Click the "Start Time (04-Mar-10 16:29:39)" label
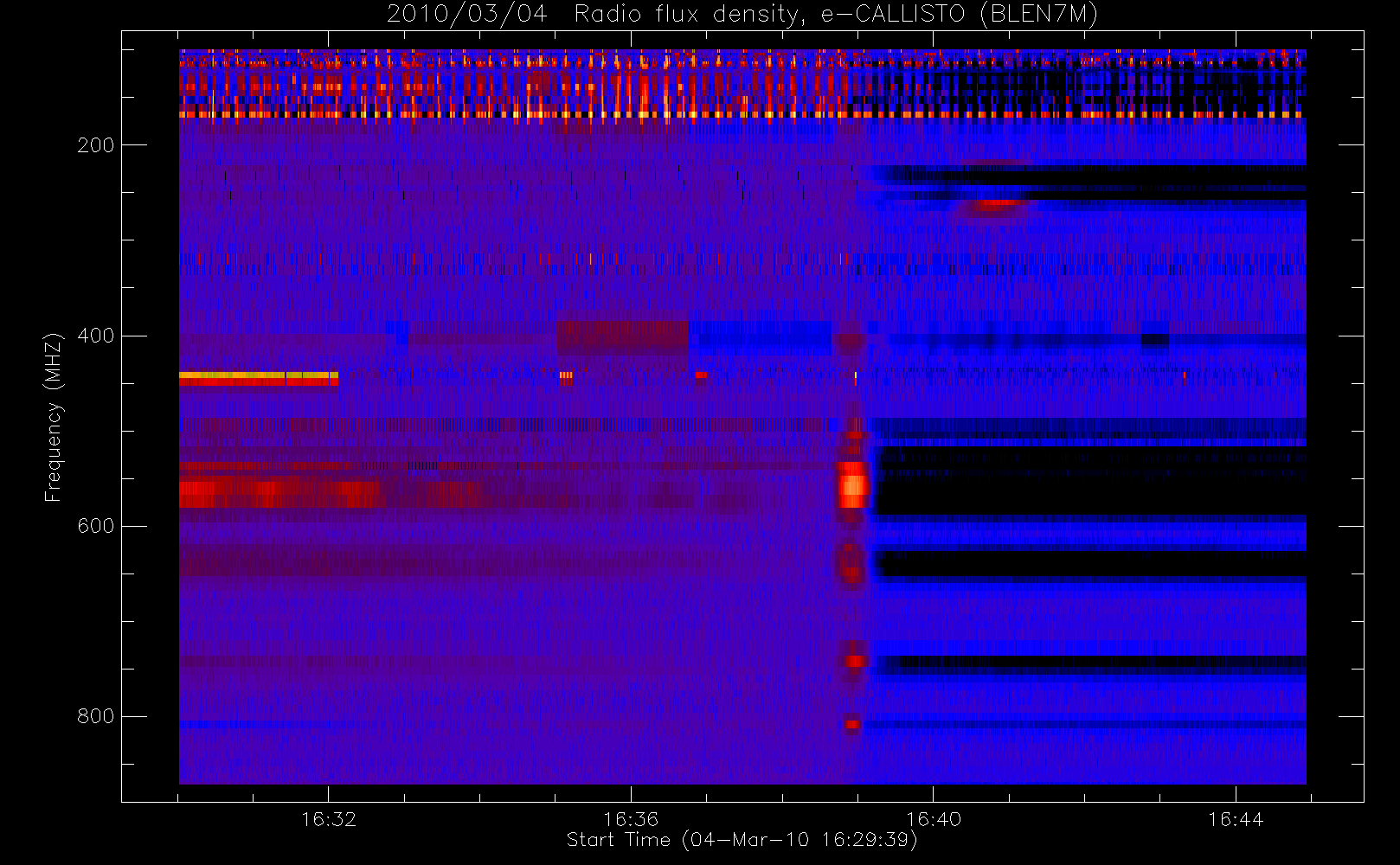The height and width of the screenshot is (865, 1400). click(742, 840)
